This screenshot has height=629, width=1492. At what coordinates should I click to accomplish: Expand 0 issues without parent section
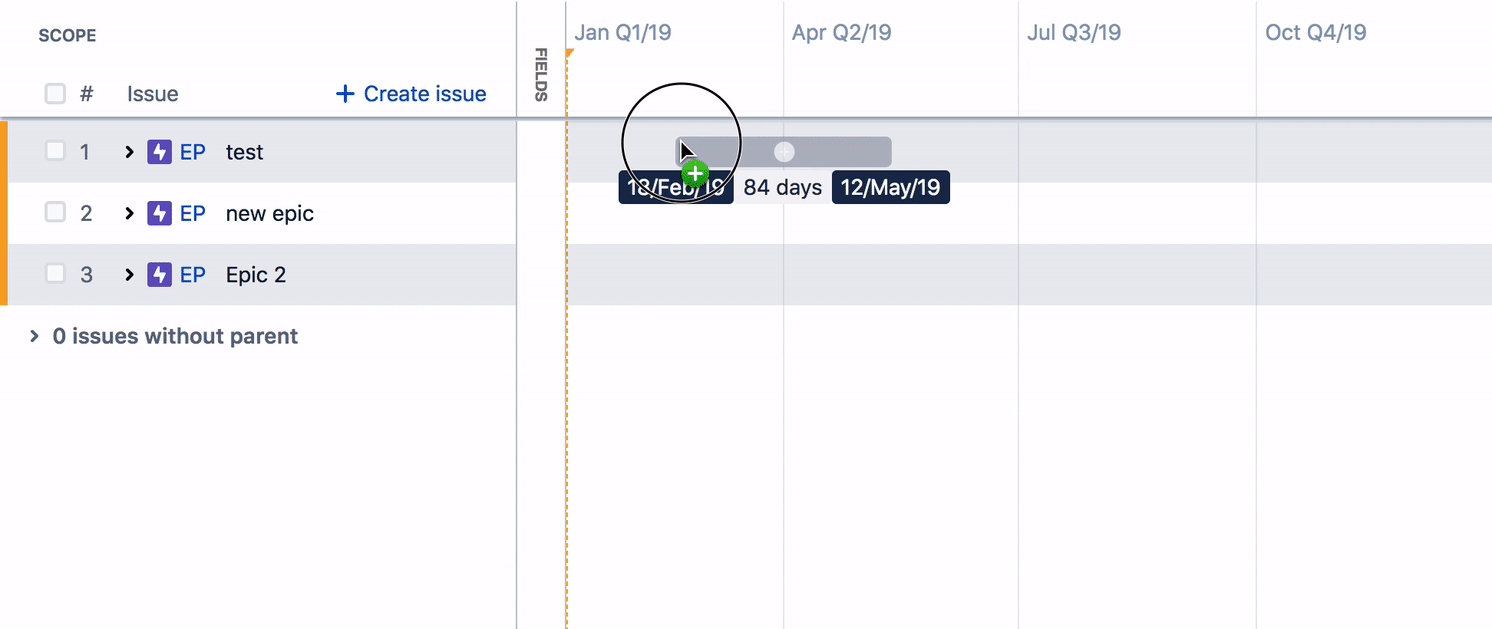pyautogui.click(x=35, y=337)
